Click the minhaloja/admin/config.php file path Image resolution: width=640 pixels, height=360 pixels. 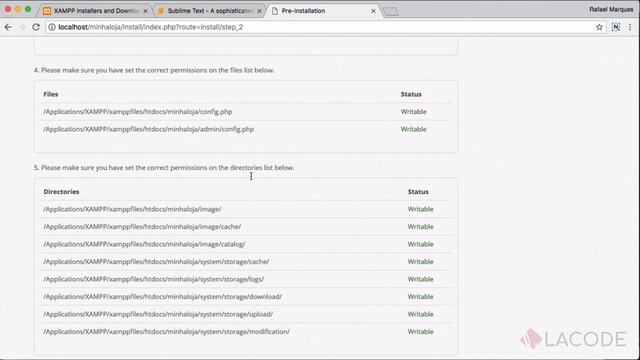[x=149, y=129]
